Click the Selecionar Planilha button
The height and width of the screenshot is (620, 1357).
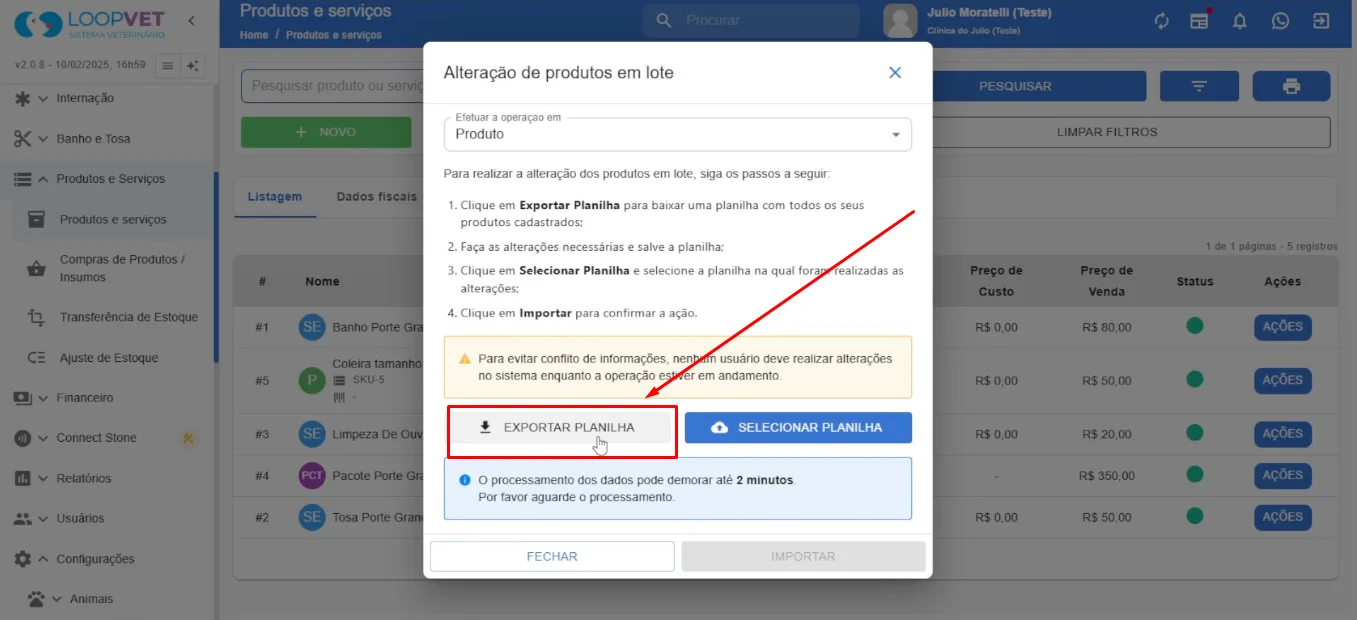(798, 427)
